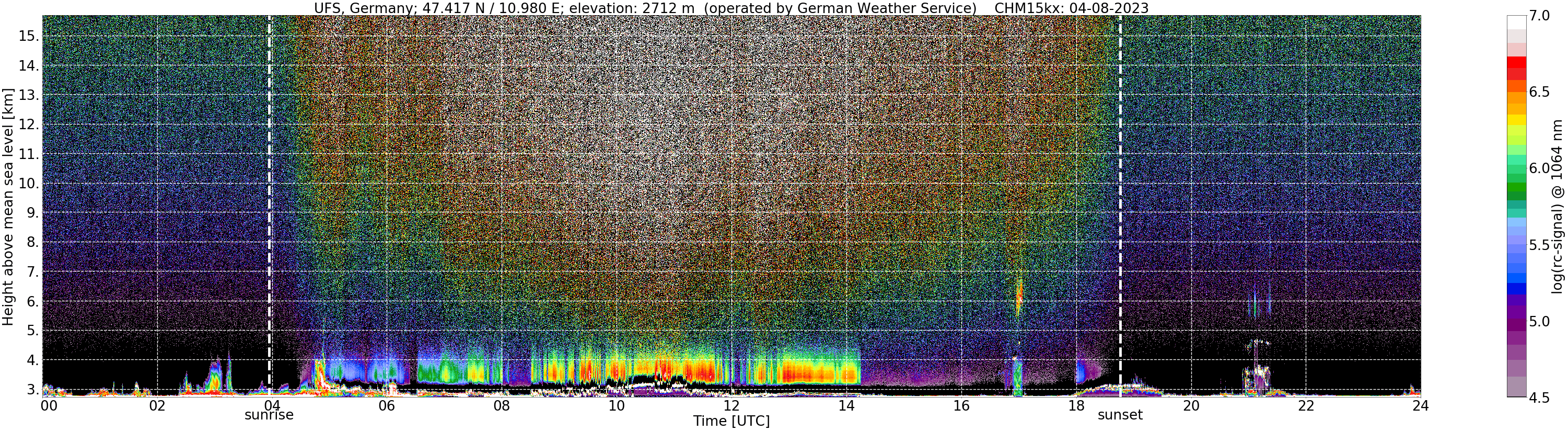Screen dimensions: 1568x431
Task: Select the "5.0" colorbar scale value
Action: [x=1539, y=321]
